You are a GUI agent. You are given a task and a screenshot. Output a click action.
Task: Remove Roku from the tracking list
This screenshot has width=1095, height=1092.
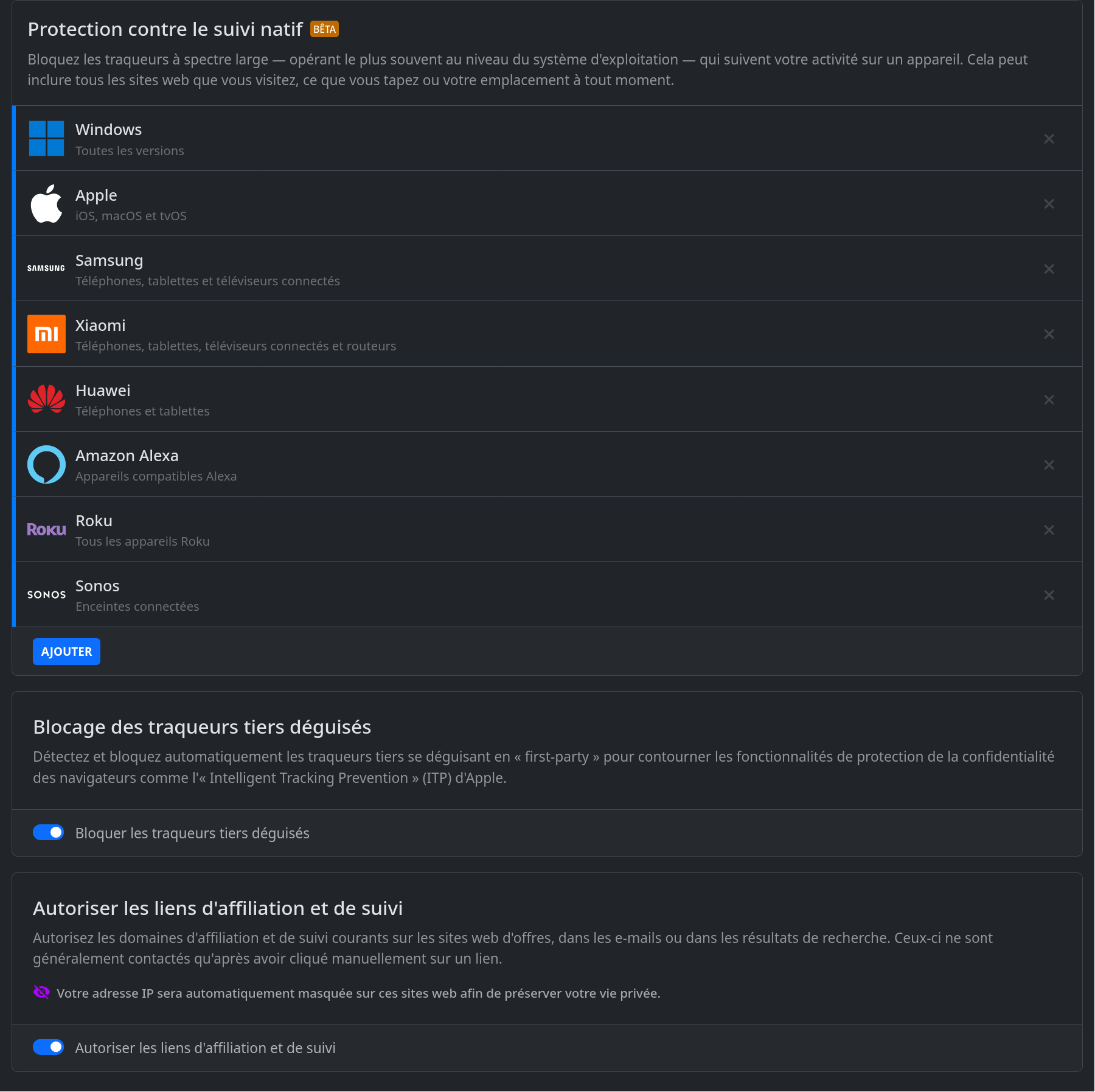tap(1049, 530)
